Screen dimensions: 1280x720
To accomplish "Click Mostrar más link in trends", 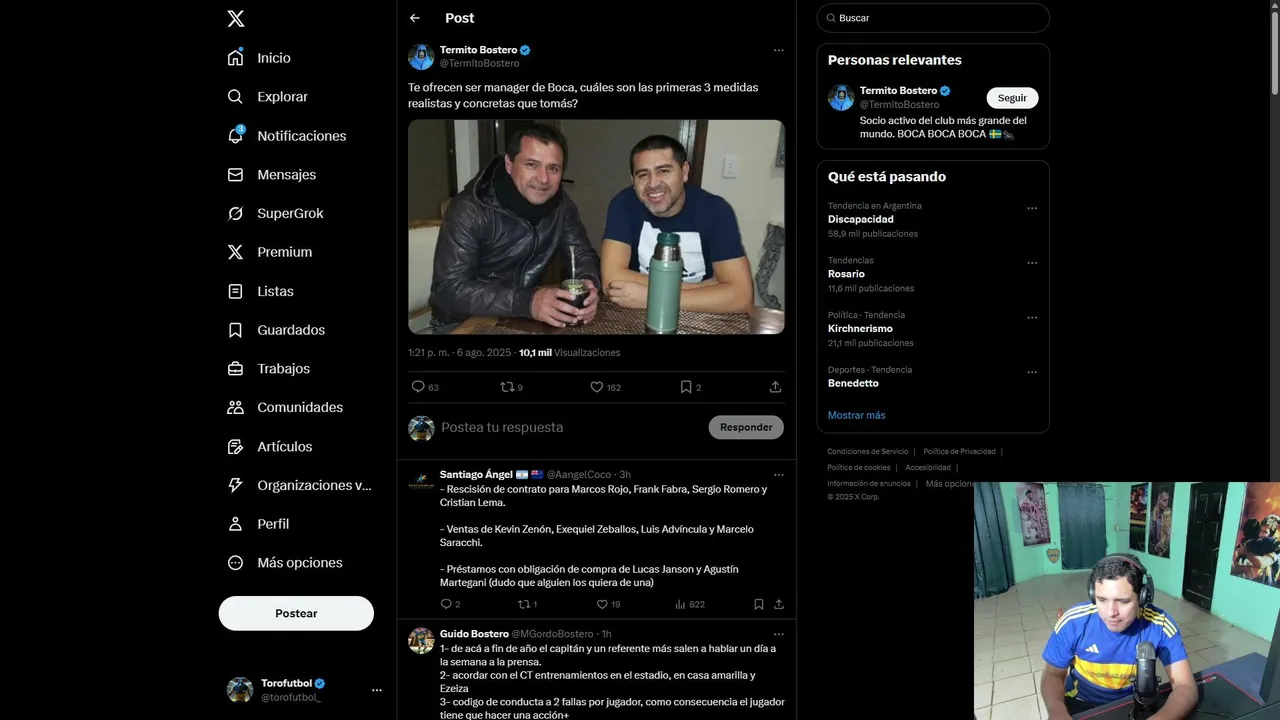I will click(x=856, y=415).
